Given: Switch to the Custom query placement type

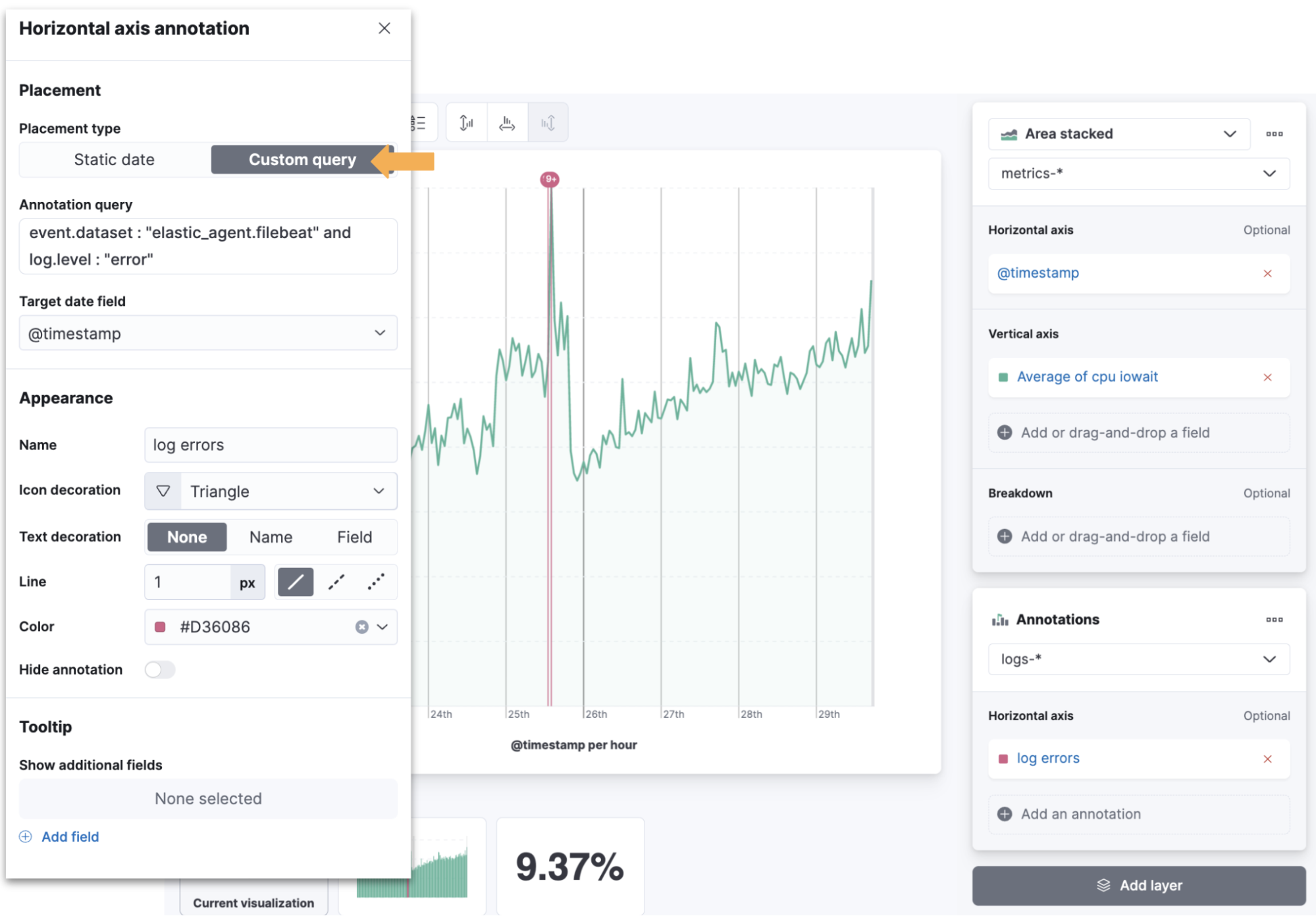Looking at the screenshot, I should pos(302,159).
